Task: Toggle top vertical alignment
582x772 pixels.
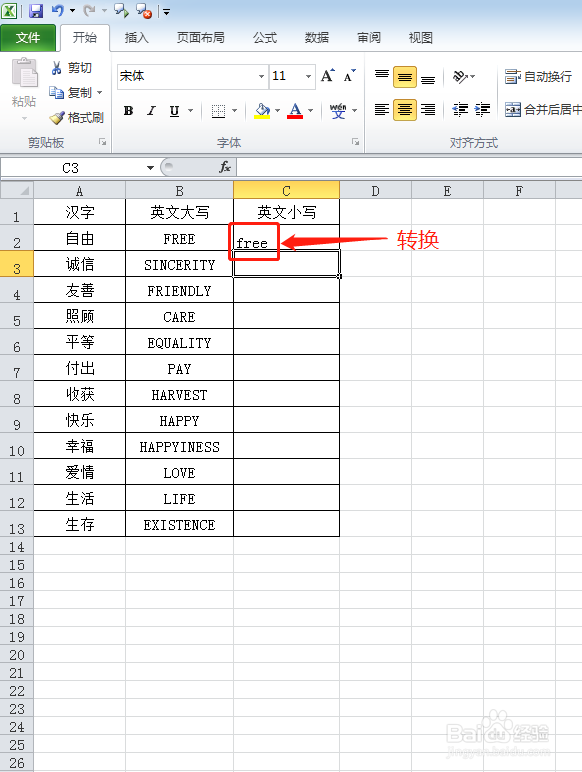Action: coord(382,77)
